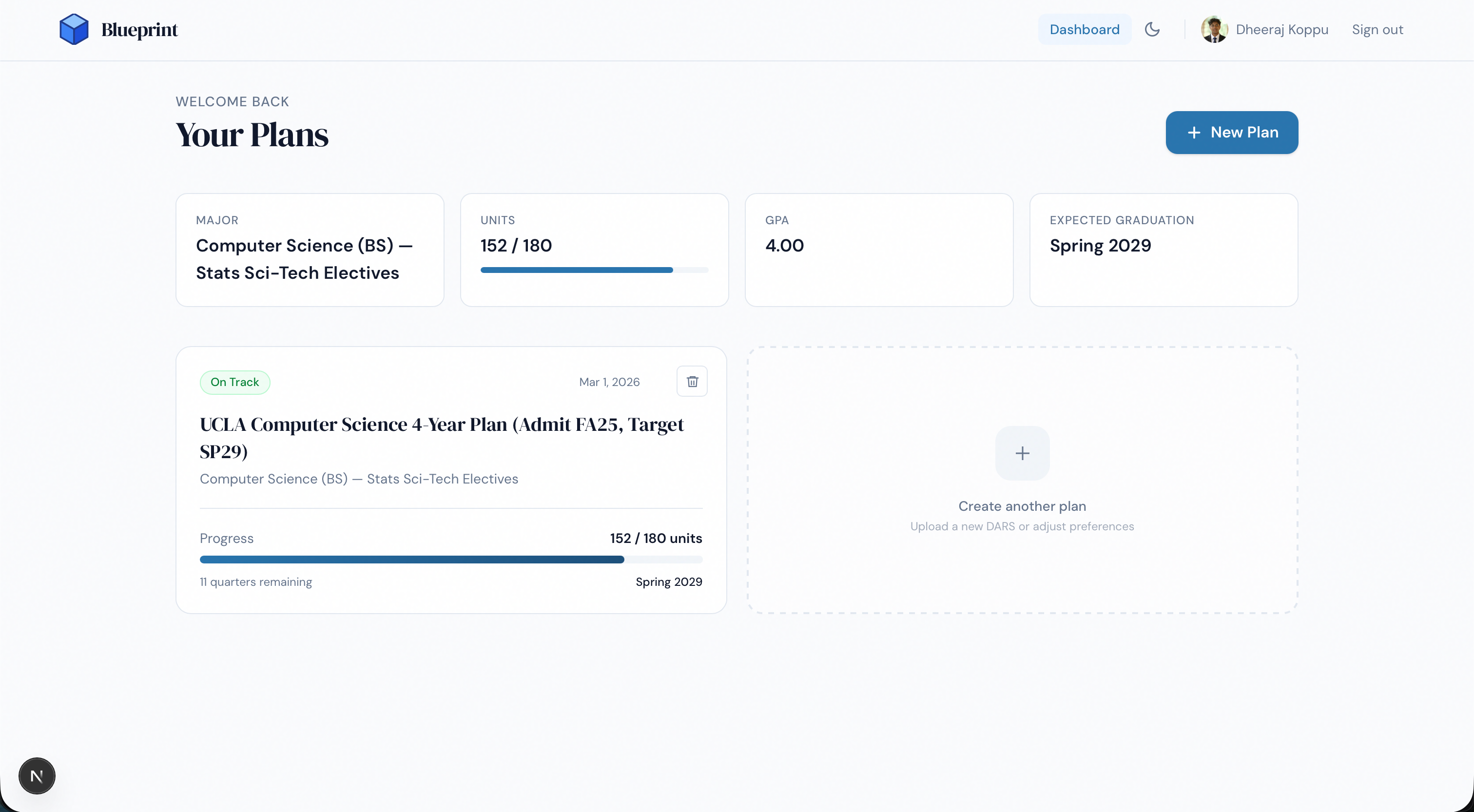Image resolution: width=1474 pixels, height=812 pixels.
Task: Click the Create another plan text
Action: (x=1022, y=506)
